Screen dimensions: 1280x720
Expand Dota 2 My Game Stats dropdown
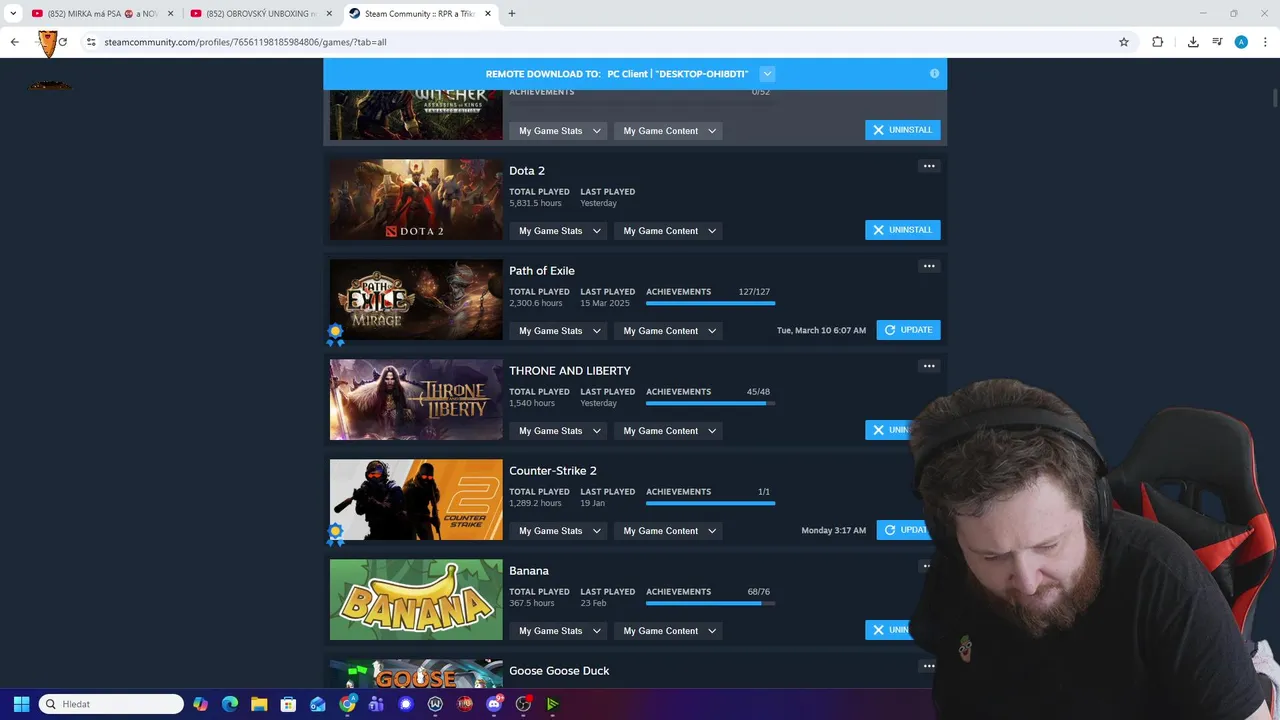(558, 231)
